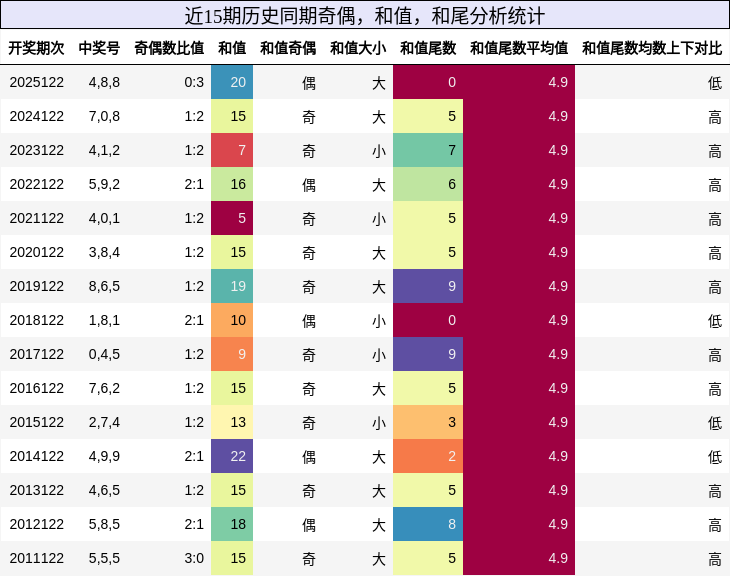Click the 和值尾数 column header
Screen dimensions: 730x576
428,48
